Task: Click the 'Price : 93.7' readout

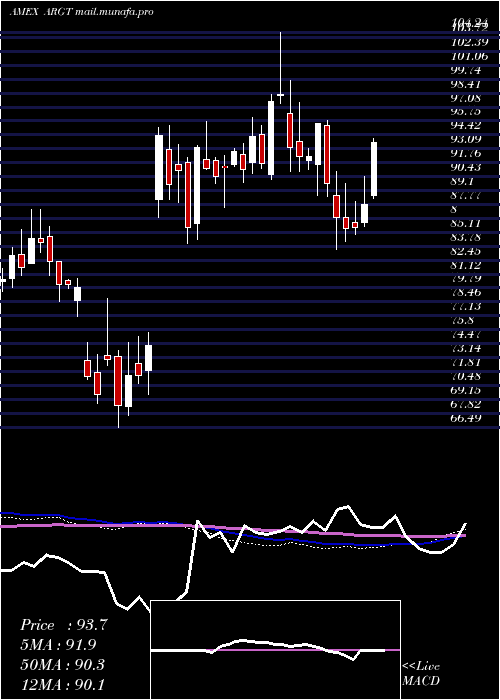Action: point(64,625)
